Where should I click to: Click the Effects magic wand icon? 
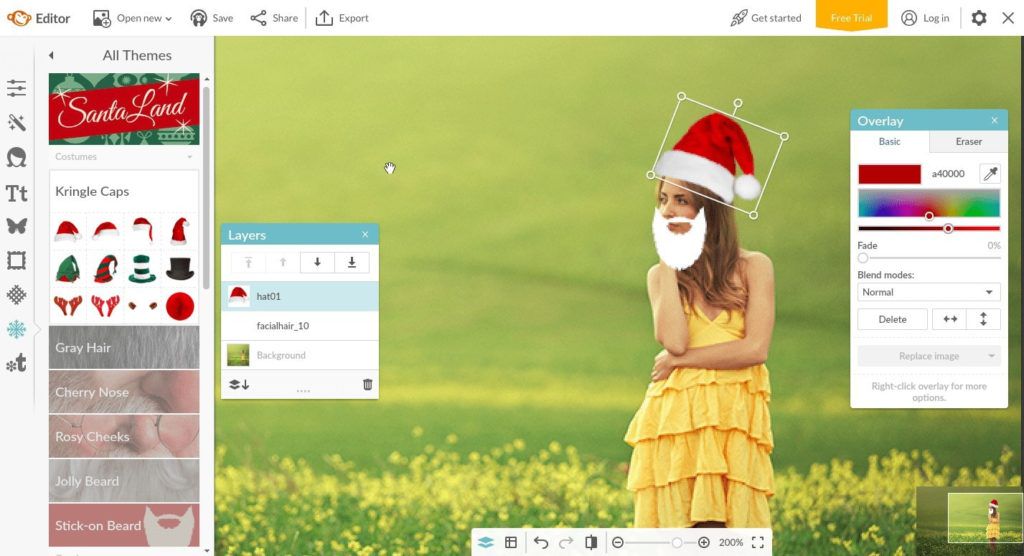click(x=16, y=123)
